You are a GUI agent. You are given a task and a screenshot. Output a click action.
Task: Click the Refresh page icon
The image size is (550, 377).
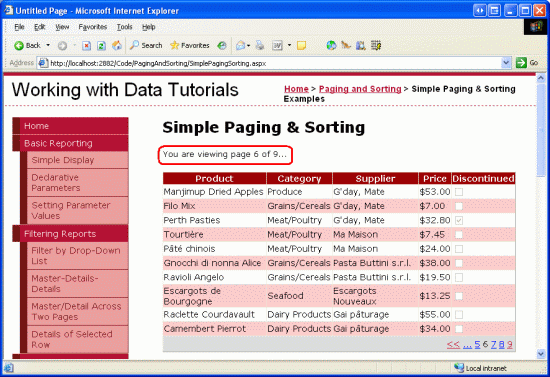click(101, 46)
